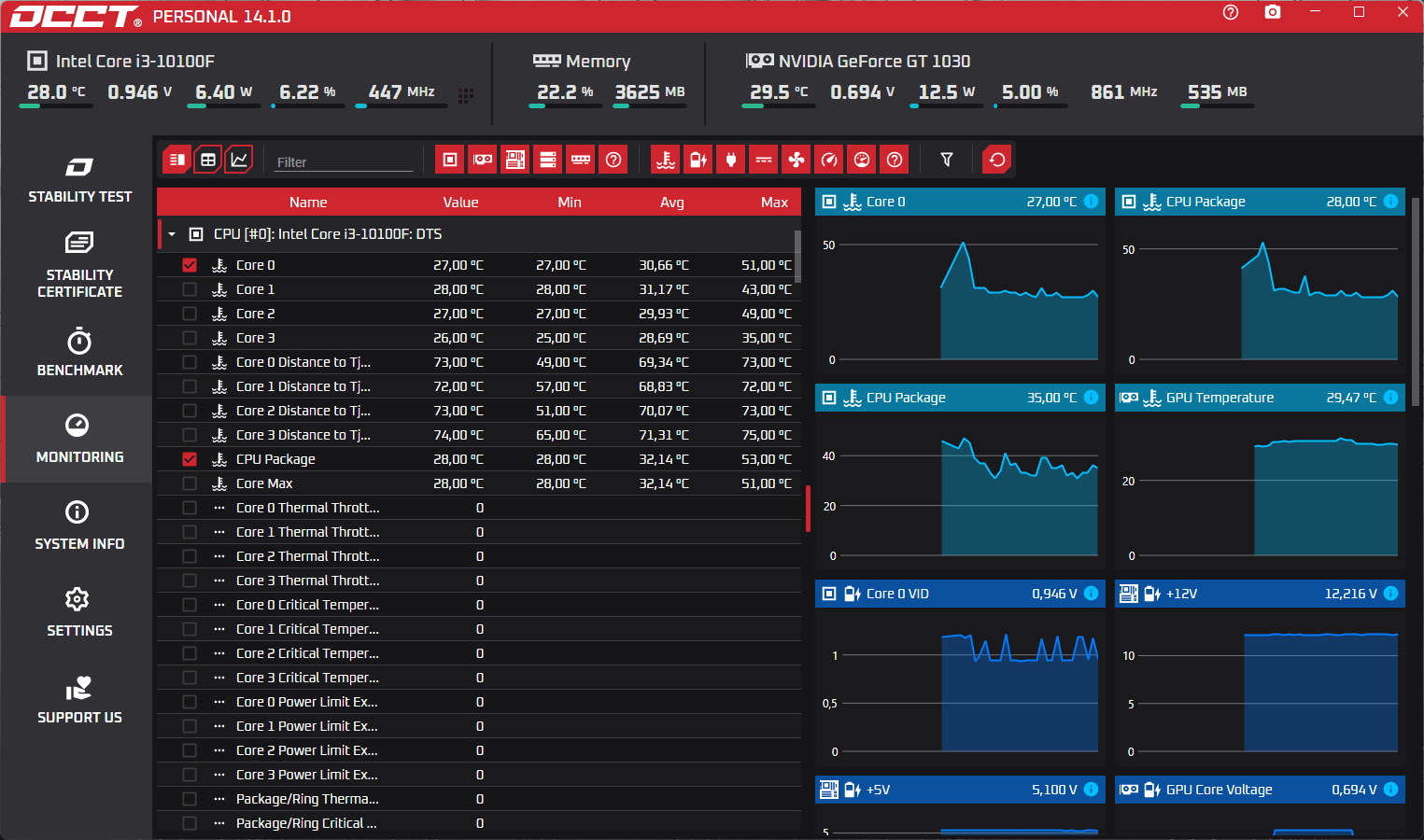
Task: Sort table by Max column header
Action: [x=774, y=203]
